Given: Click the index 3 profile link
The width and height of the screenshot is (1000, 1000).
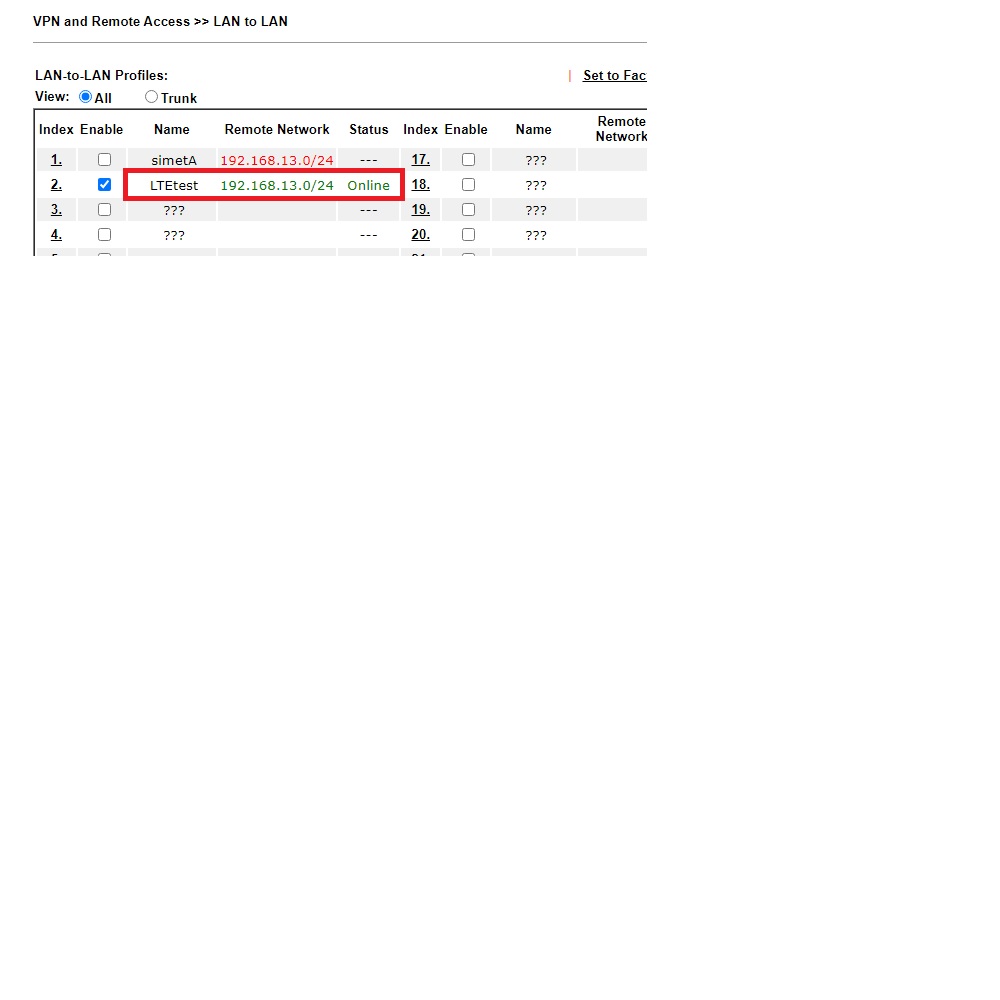Looking at the screenshot, I should click(x=56, y=210).
